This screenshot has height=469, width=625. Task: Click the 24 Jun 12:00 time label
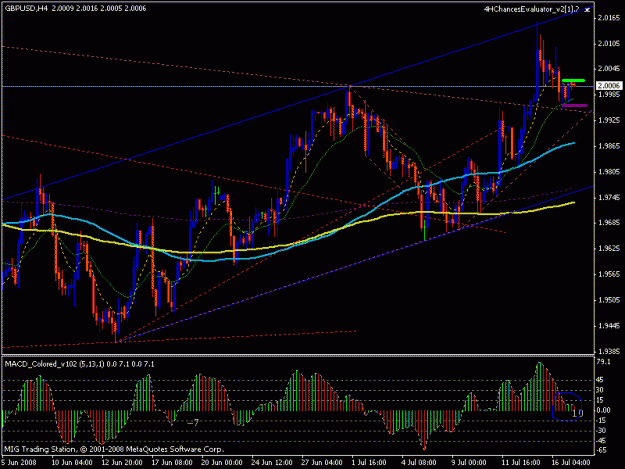click(x=272, y=463)
